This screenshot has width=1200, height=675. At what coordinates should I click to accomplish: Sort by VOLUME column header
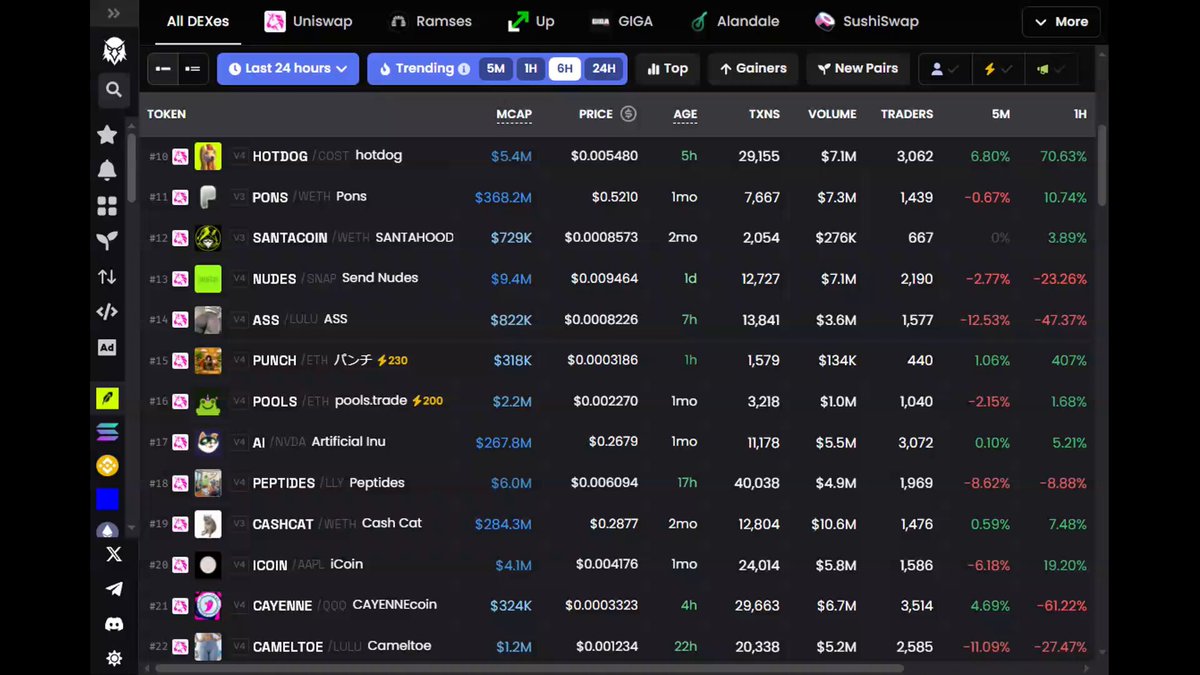[832, 114]
